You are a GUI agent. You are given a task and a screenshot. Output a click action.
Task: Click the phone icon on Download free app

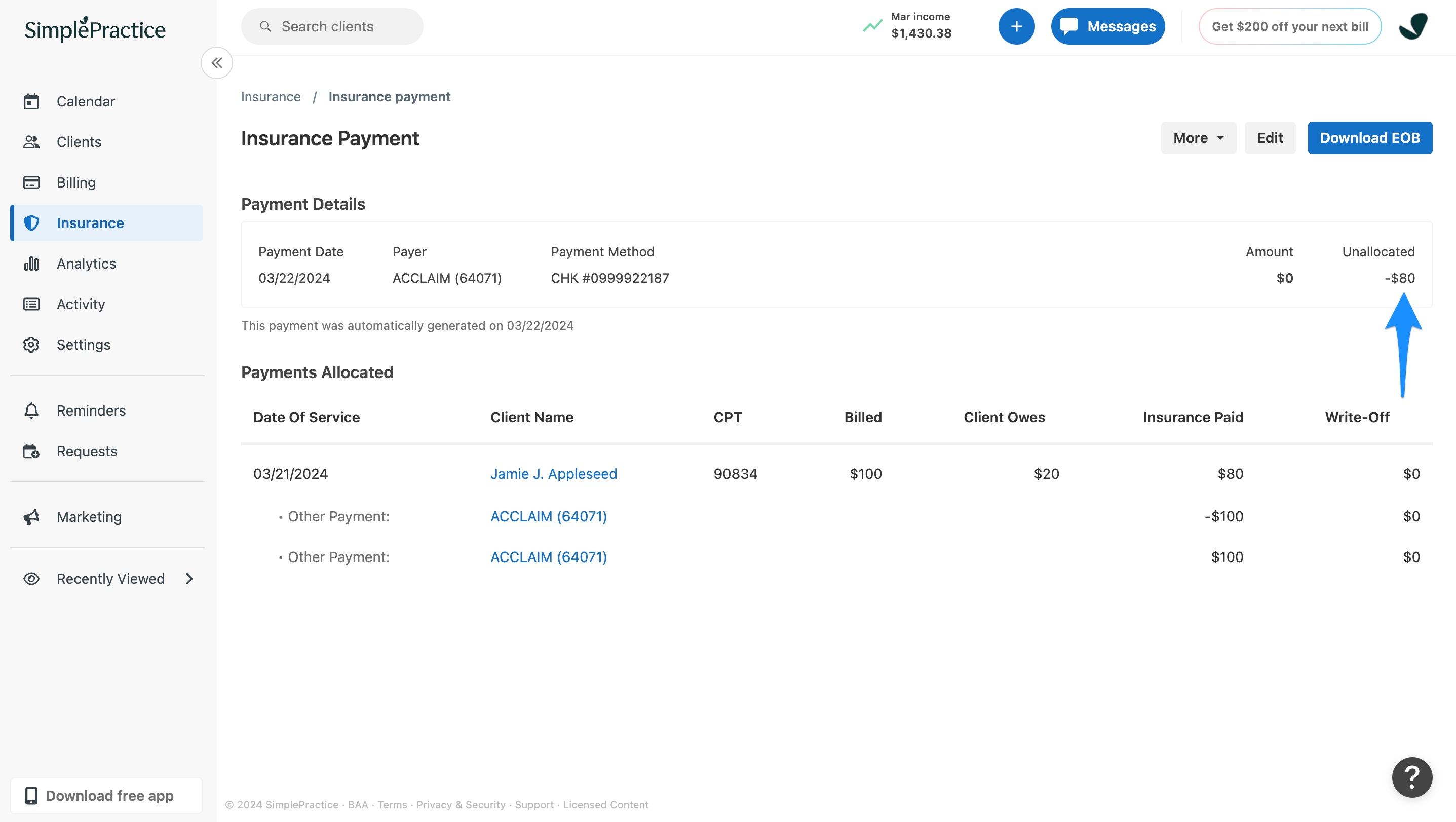31,796
